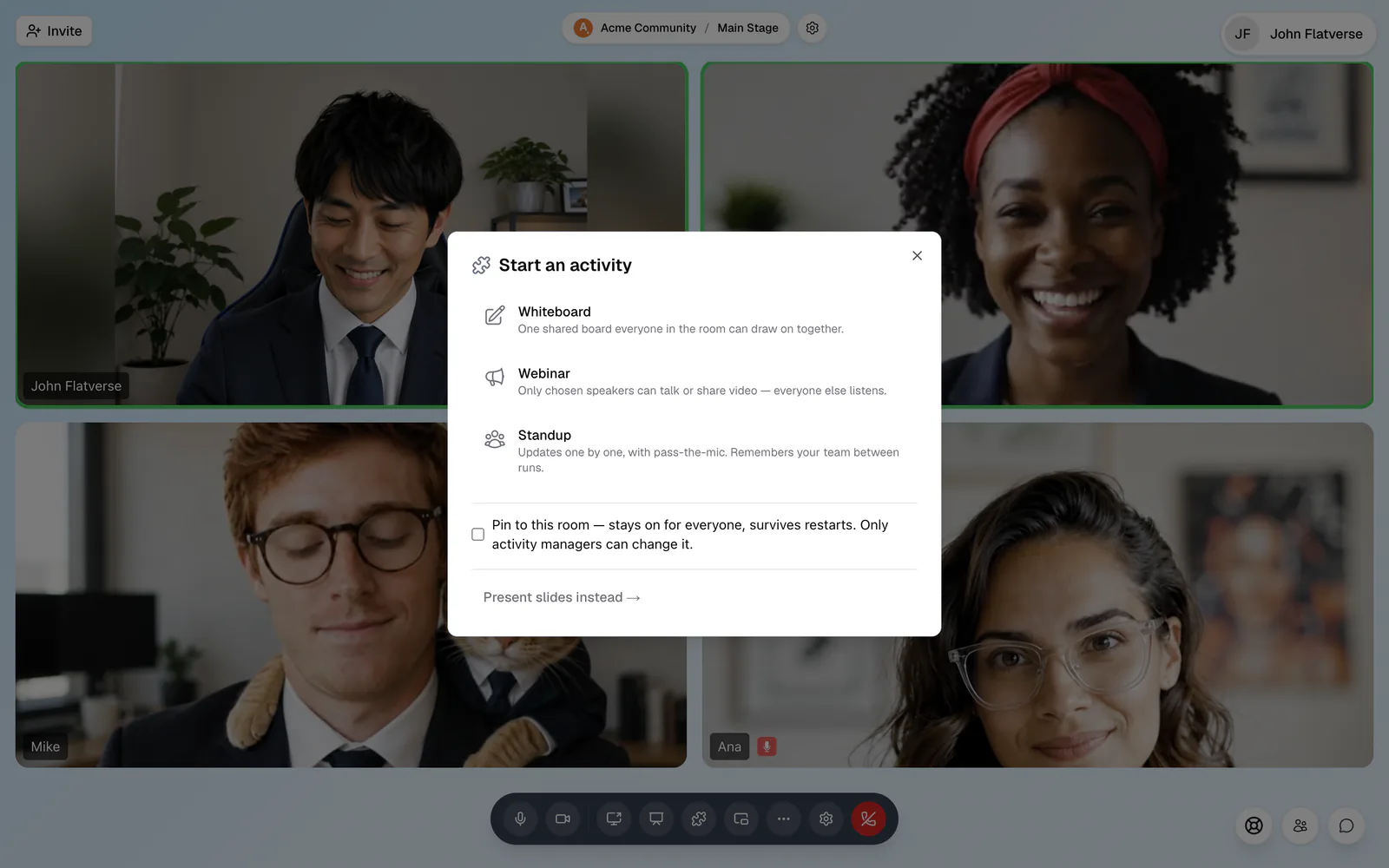Follow Present slides instead link

click(562, 597)
